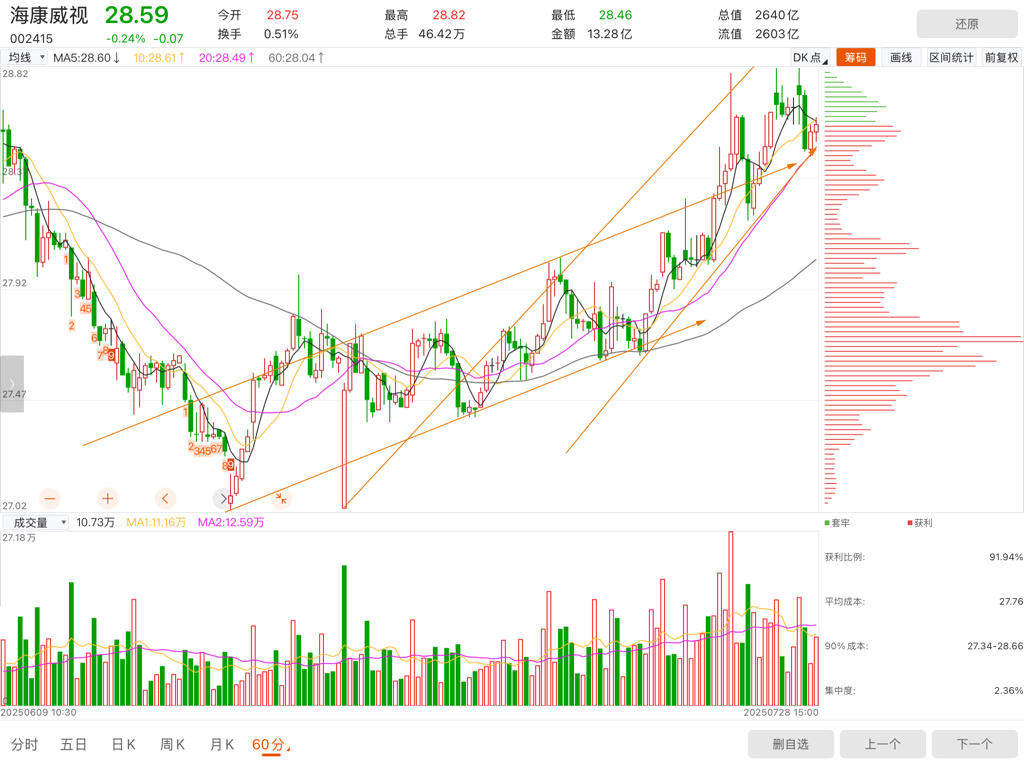Zoom in chart with plus icon

[108, 499]
